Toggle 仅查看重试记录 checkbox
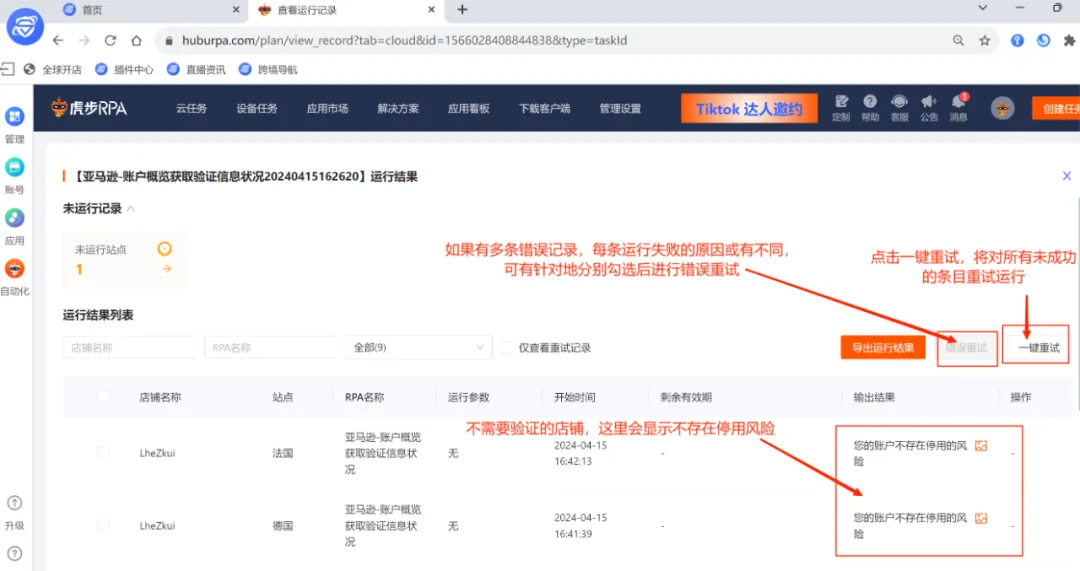Viewport: 1080px width, 571px height. click(508, 348)
